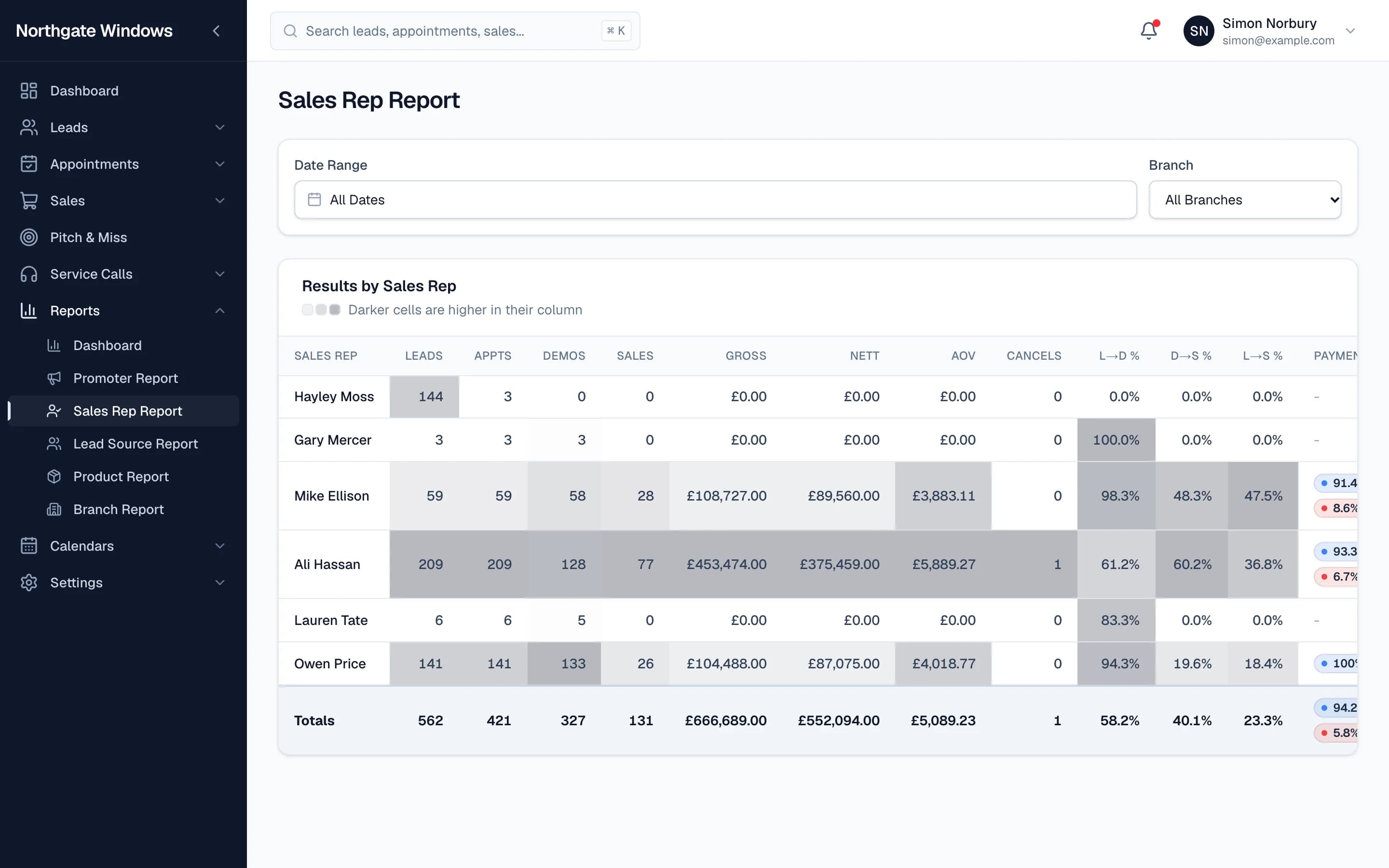Screen dimensions: 1389x868
Task: Open the Pitch & Miss page
Action: click(123, 237)
